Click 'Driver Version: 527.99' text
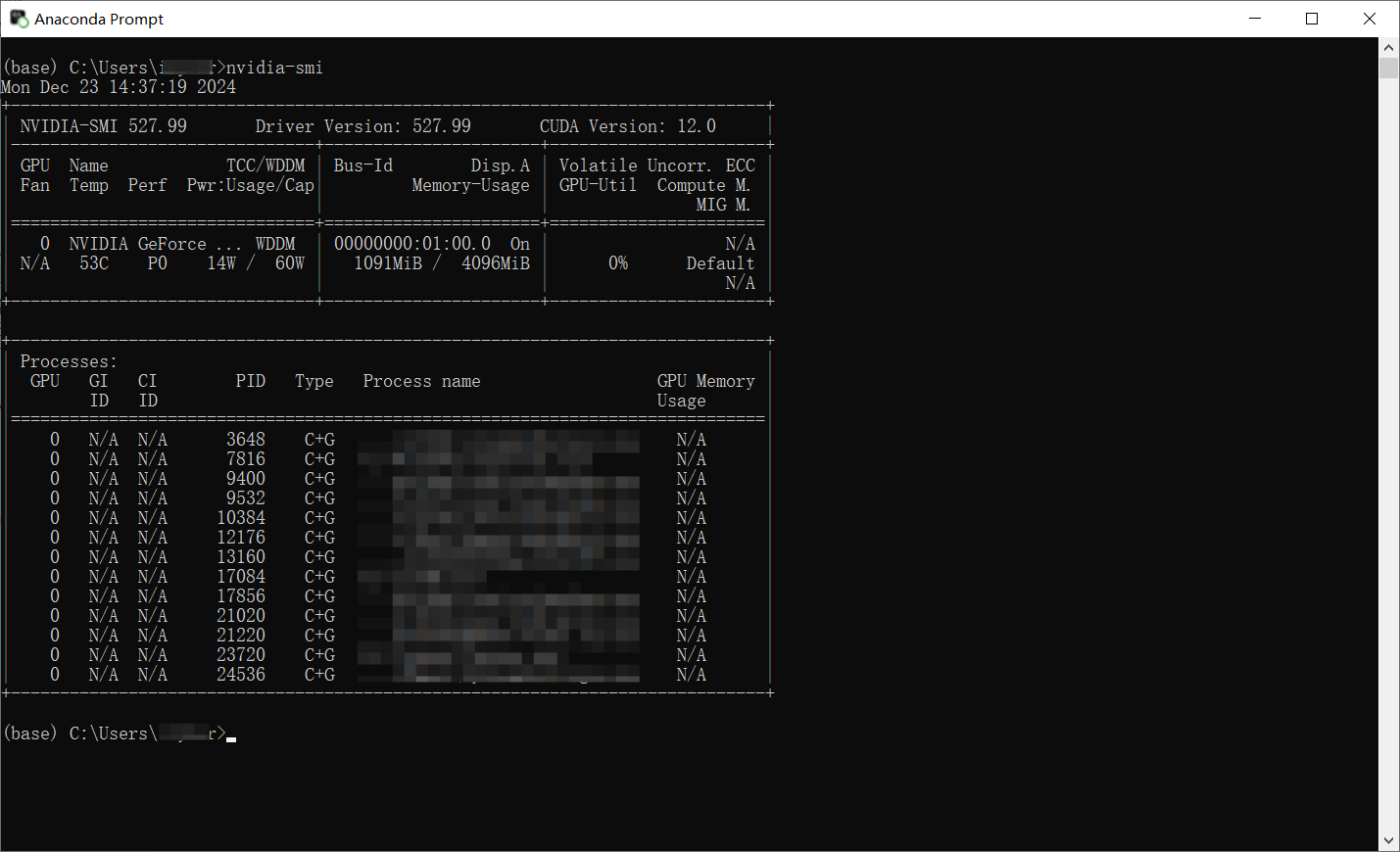Viewport: 1400px width, 852px height. click(x=363, y=126)
